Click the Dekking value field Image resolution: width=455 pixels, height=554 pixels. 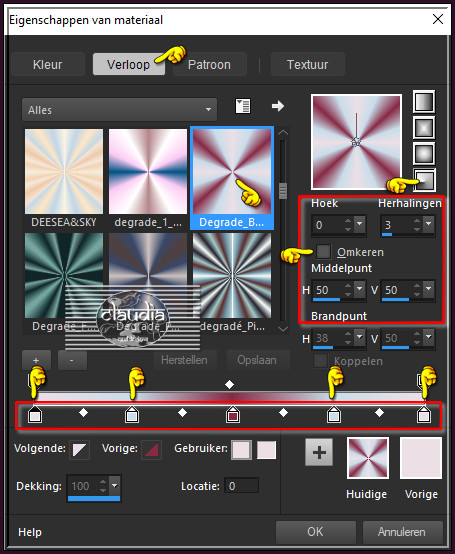click(x=82, y=486)
